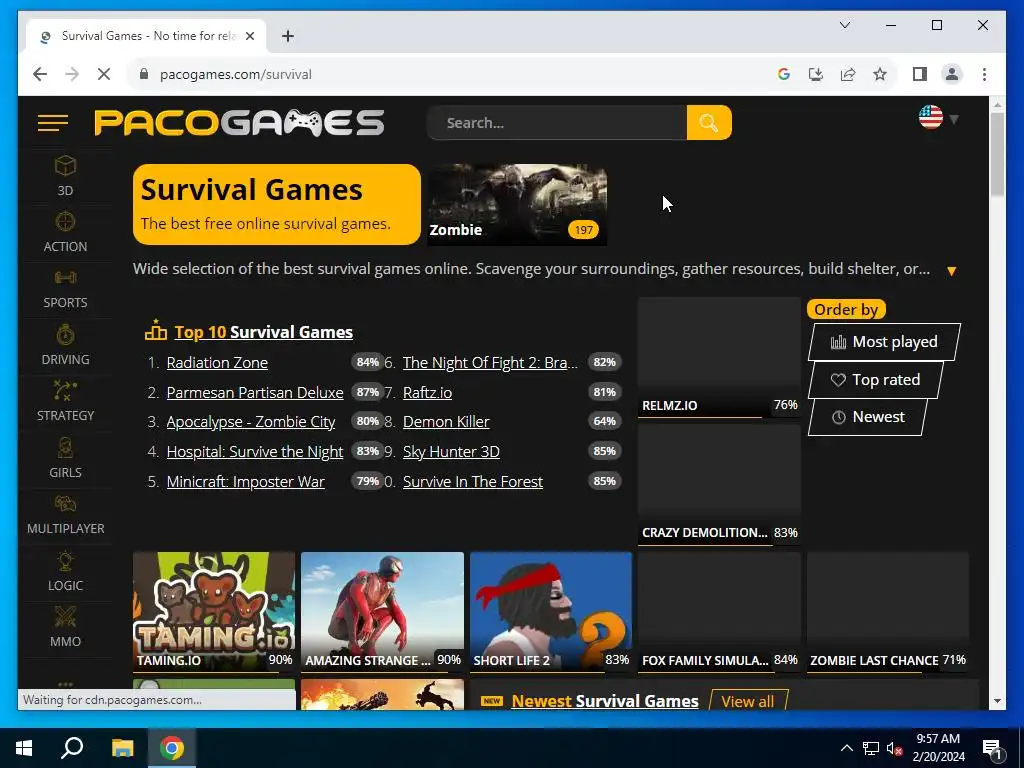Click the Pacogames logo
The image size is (1024, 768).
239,123
